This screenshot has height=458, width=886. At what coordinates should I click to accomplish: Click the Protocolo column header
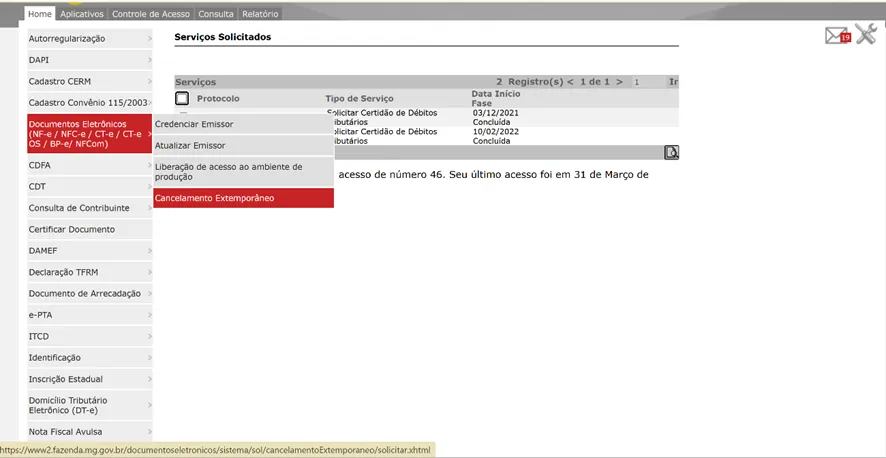[218, 99]
